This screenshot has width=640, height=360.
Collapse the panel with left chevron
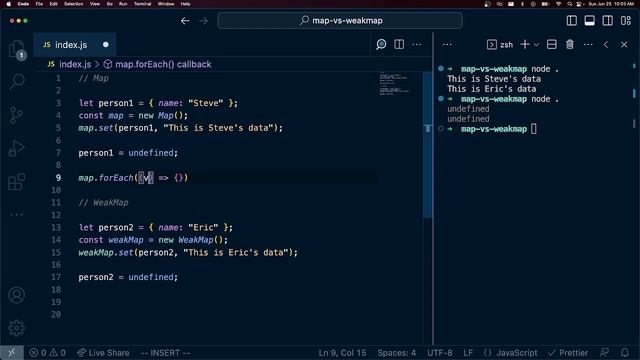tap(606, 44)
